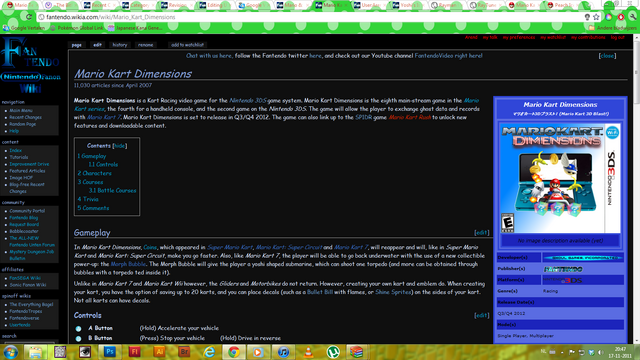This screenshot has height=360, width=640.
Task: Open Windows Media Player from taskbar
Action: tap(258, 352)
